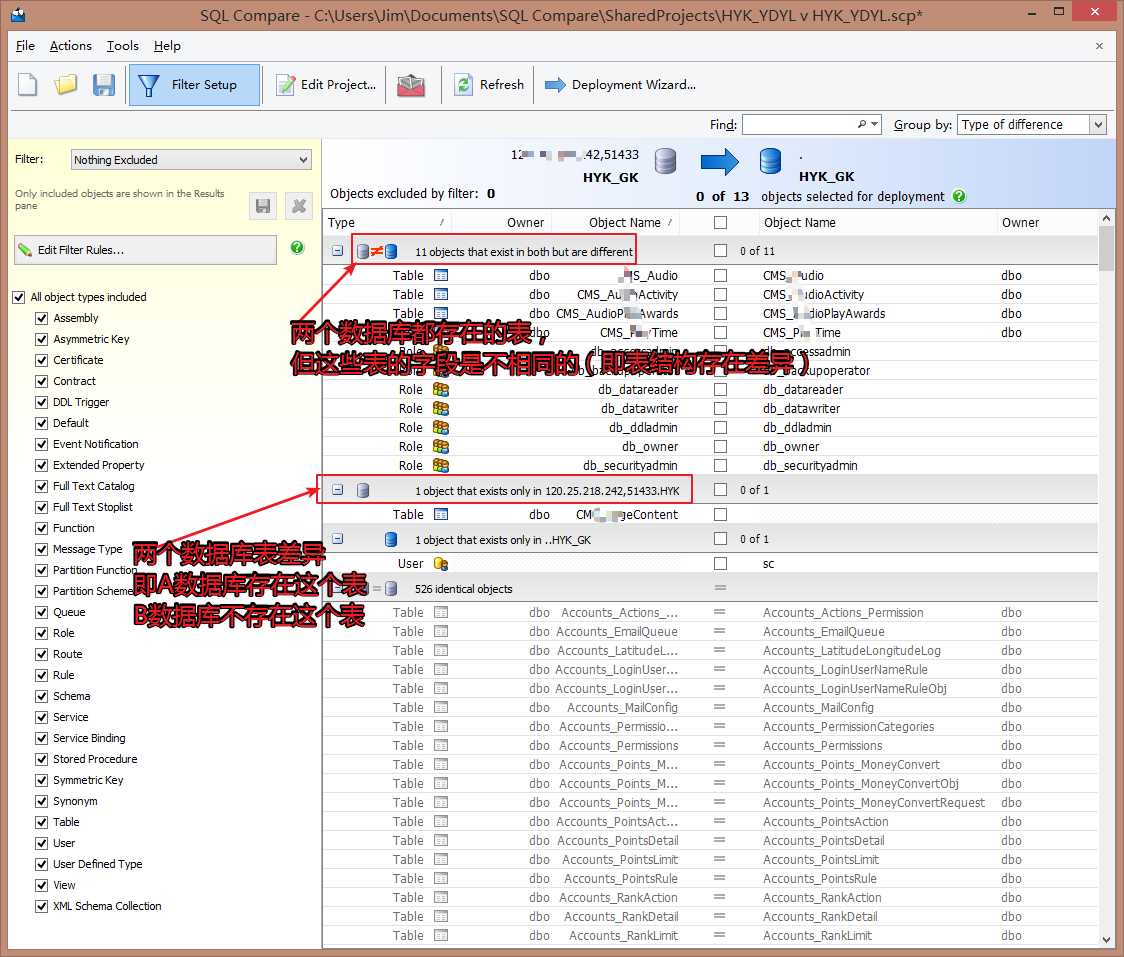This screenshot has height=957, width=1124.
Task: Uncheck the Function object type
Action: (x=42, y=528)
